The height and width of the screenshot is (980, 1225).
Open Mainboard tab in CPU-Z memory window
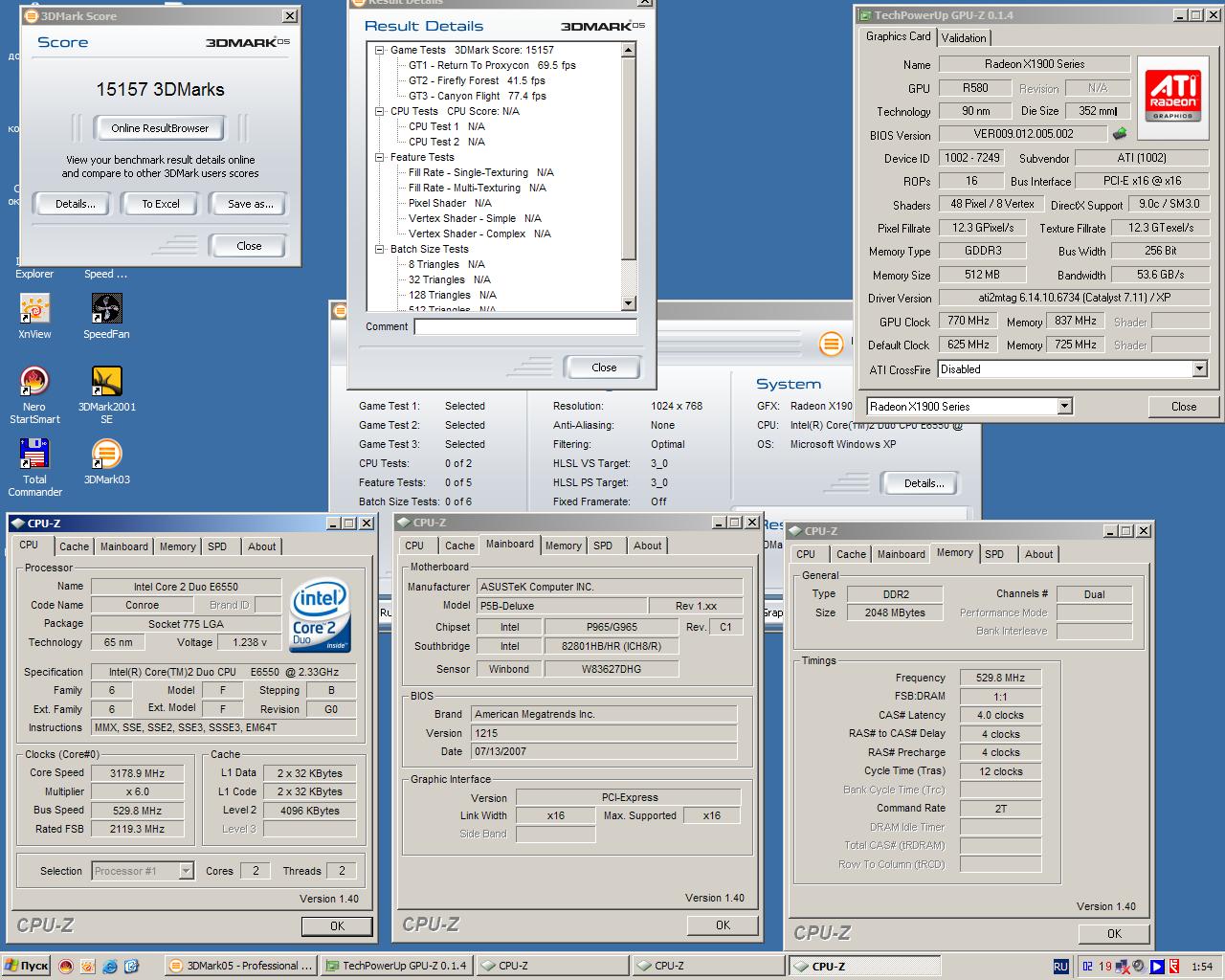pyautogui.click(x=901, y=554)
